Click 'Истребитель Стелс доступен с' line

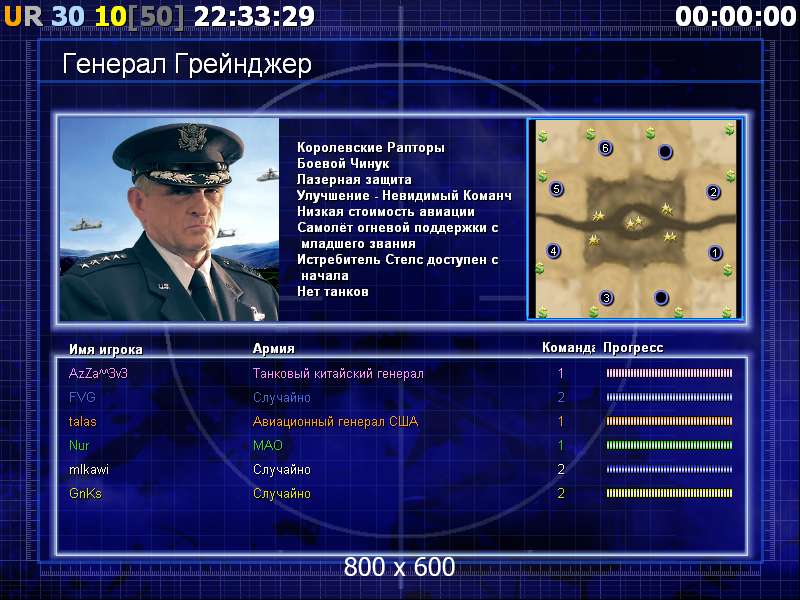point(398,260)
